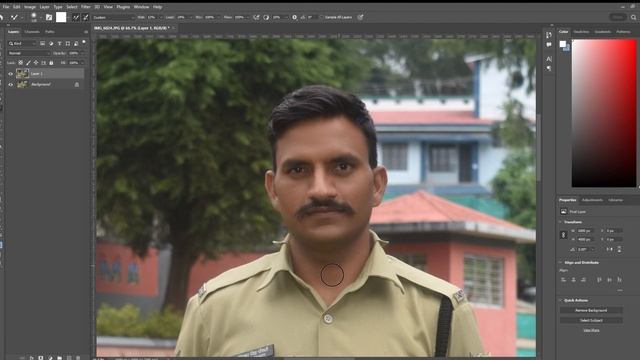Collapse the Transform section
The image size is (640, 360).
(560, 222)
